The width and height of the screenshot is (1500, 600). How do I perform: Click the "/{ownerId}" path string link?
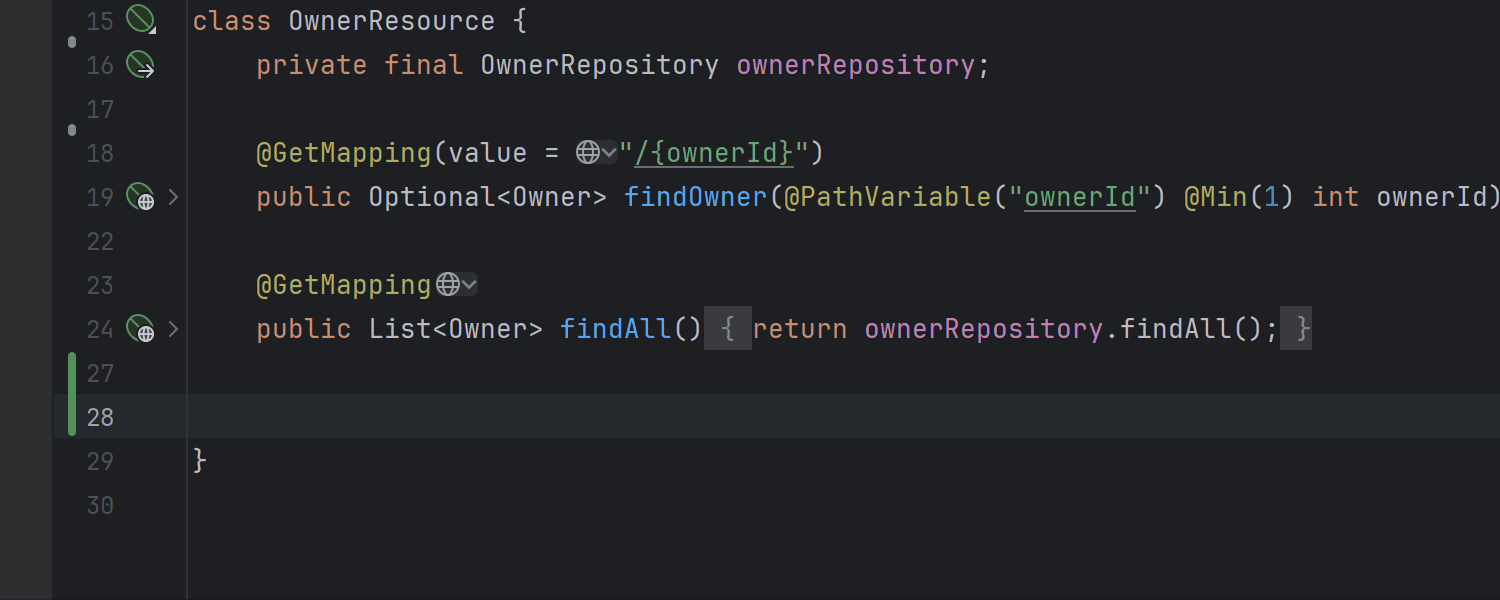pos(715,153)
